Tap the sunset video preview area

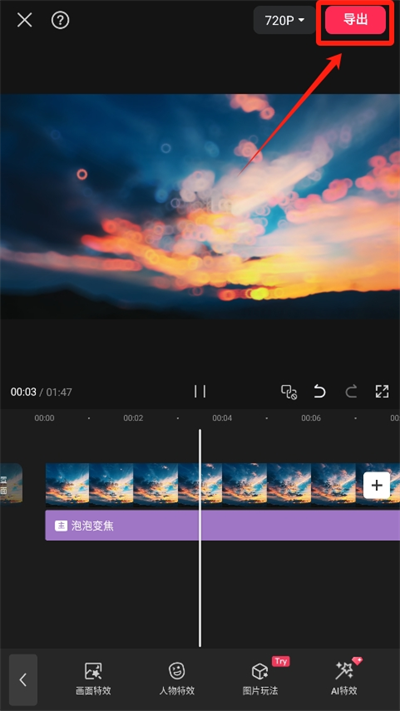200,206
